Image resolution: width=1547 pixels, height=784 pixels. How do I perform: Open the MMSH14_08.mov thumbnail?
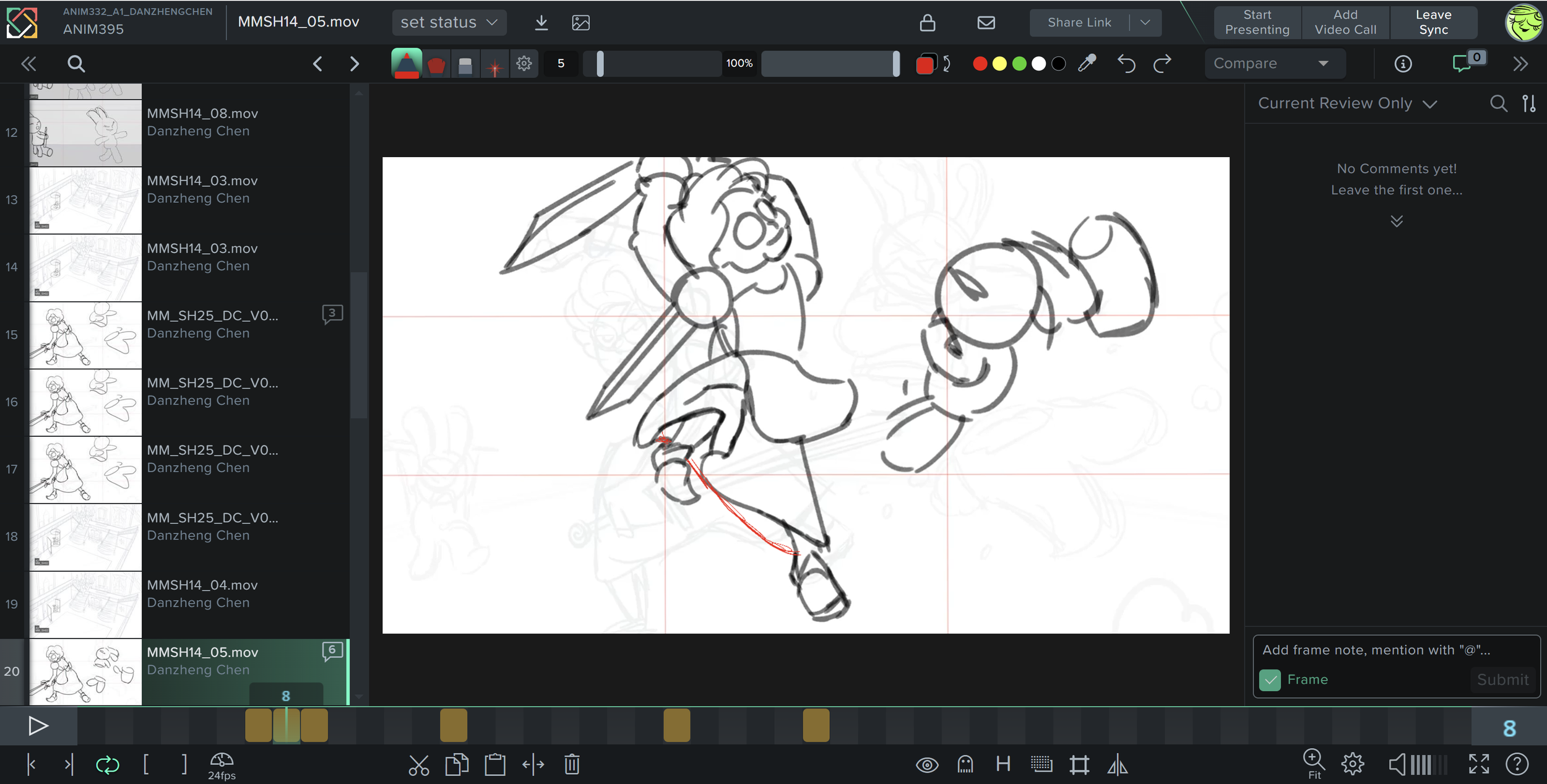pyautogui.click(x=85, y=132)
